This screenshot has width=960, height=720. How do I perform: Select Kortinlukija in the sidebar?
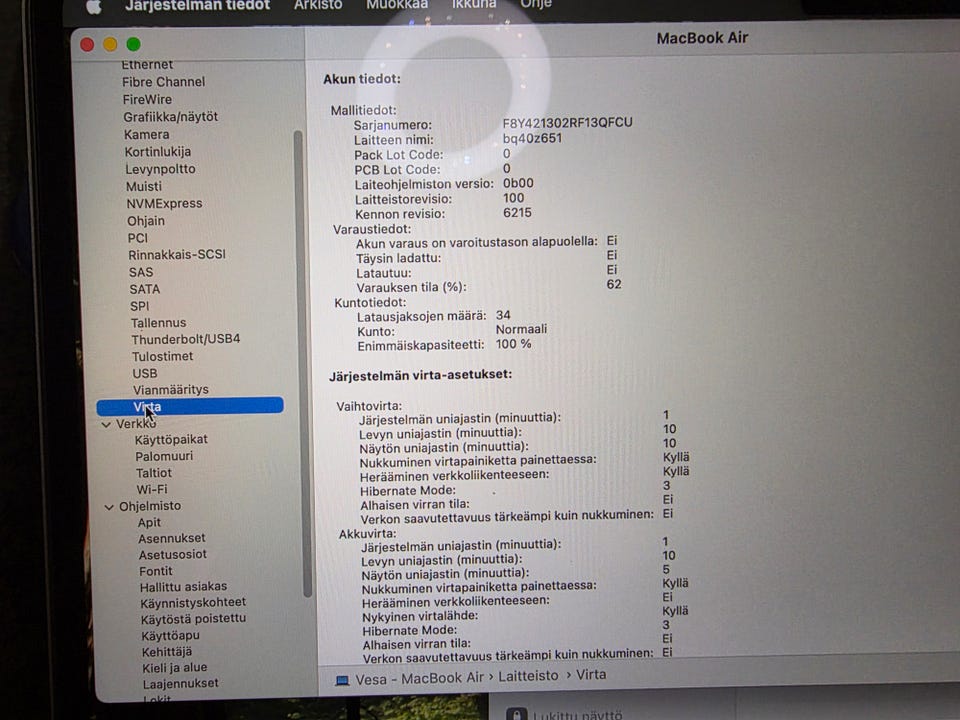[157, 152]
